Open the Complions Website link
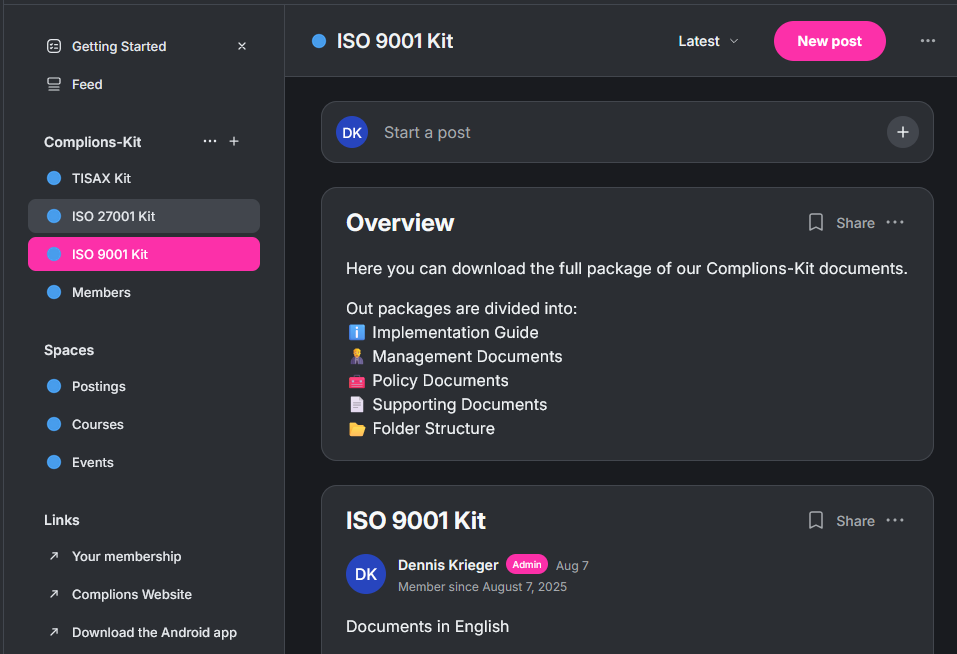The height and width of the screenshot is (654, 957). 131,594
